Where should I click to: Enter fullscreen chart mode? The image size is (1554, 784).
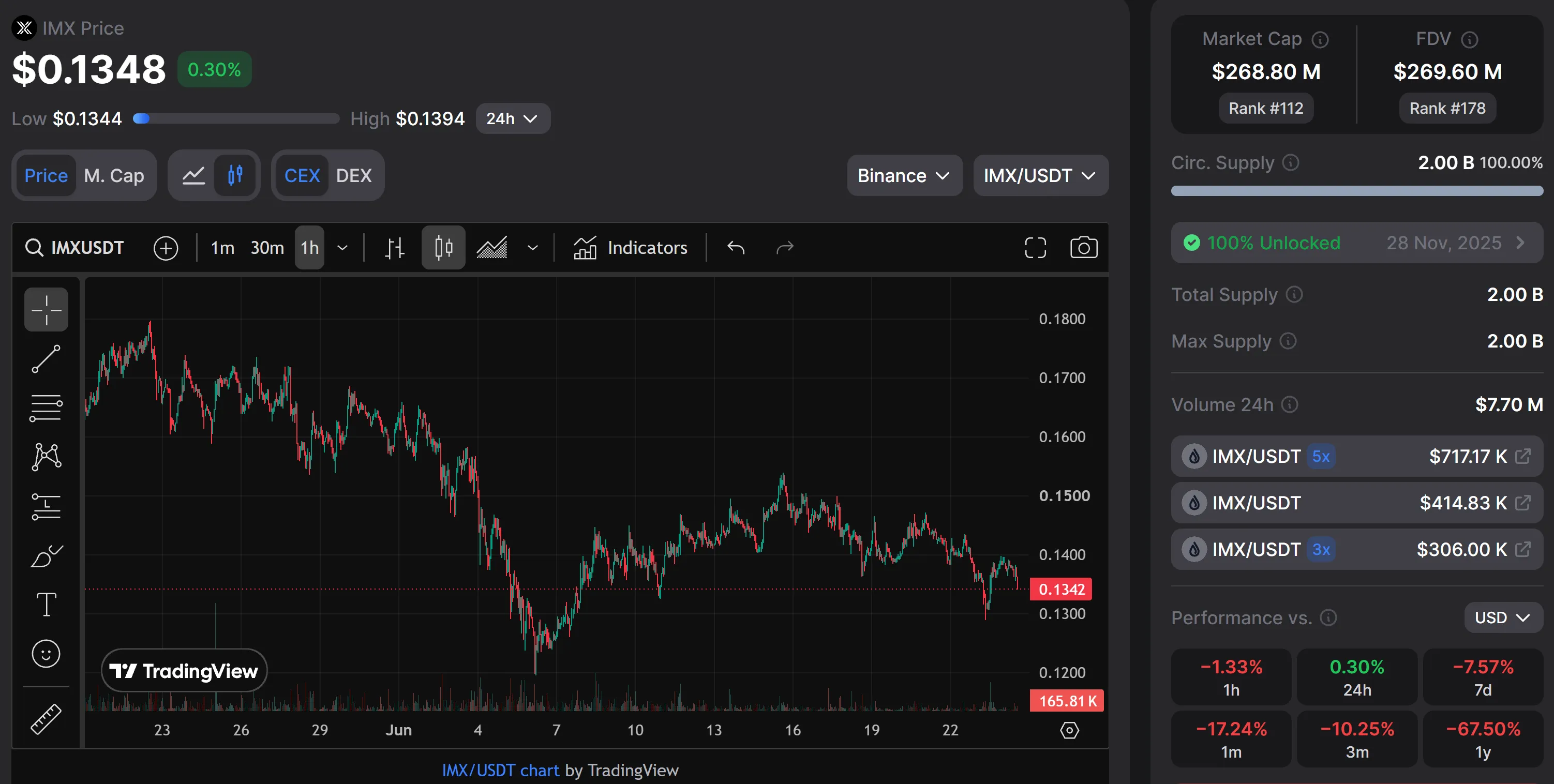(1035, 247)
